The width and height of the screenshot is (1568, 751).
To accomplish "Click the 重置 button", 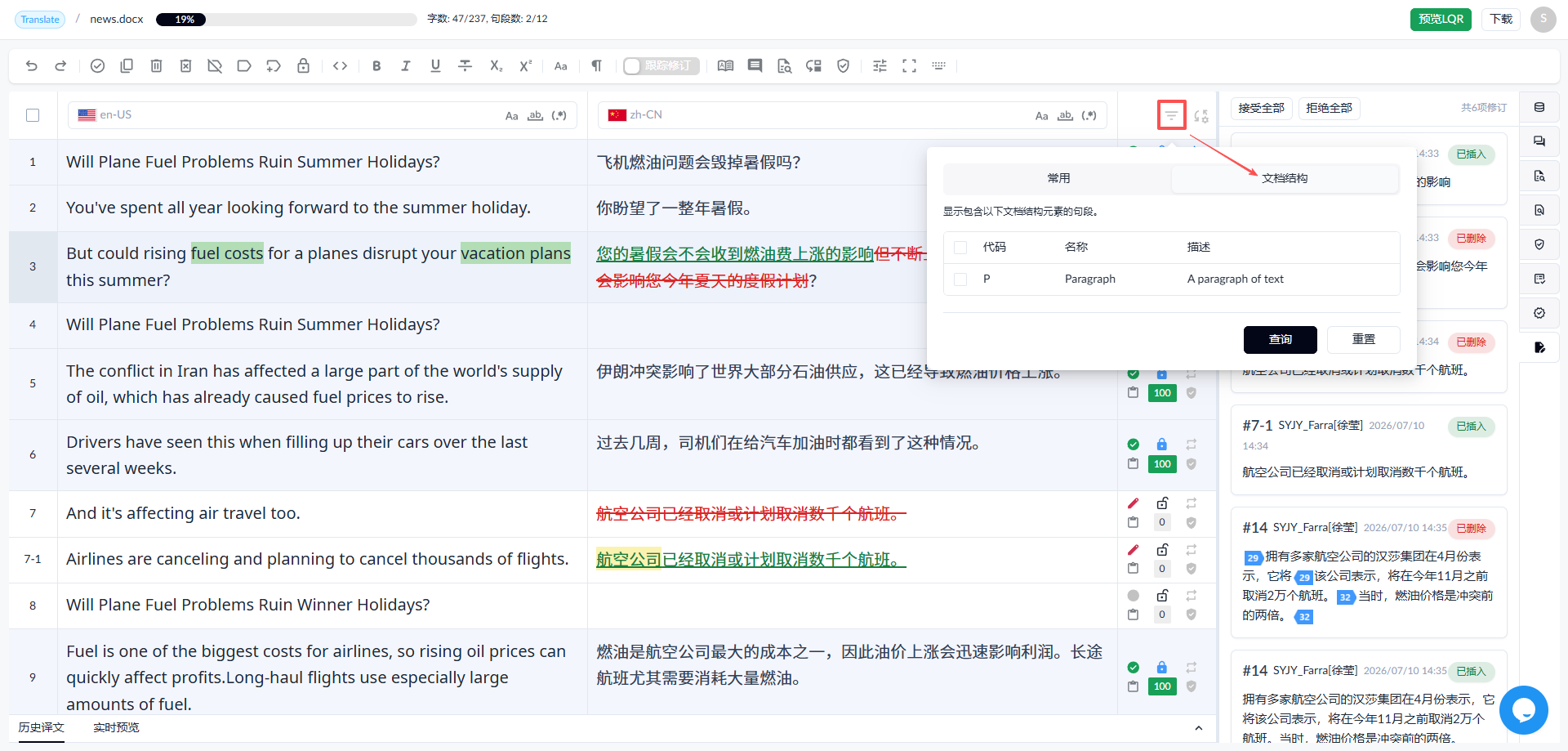I will 1363,339.
